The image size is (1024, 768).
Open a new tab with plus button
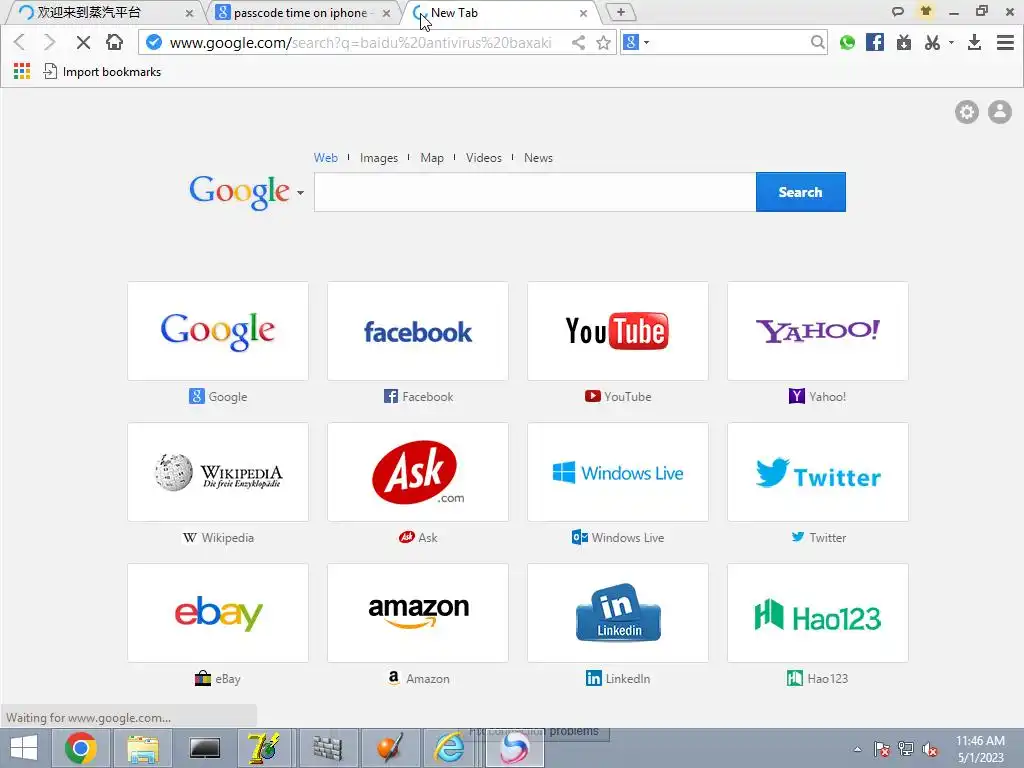pyautogui.click(x=620, y=12)
